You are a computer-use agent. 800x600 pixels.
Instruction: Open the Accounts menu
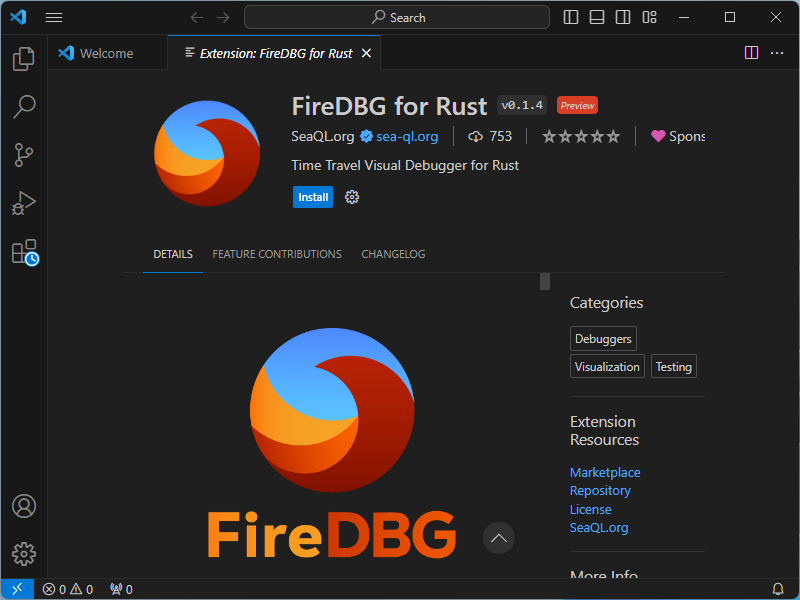23,506
